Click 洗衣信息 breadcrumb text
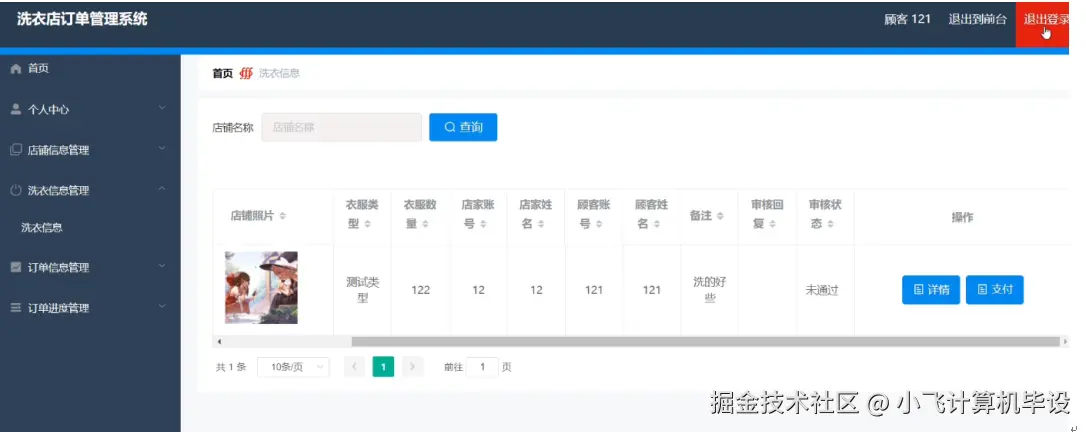 point(279,73)
